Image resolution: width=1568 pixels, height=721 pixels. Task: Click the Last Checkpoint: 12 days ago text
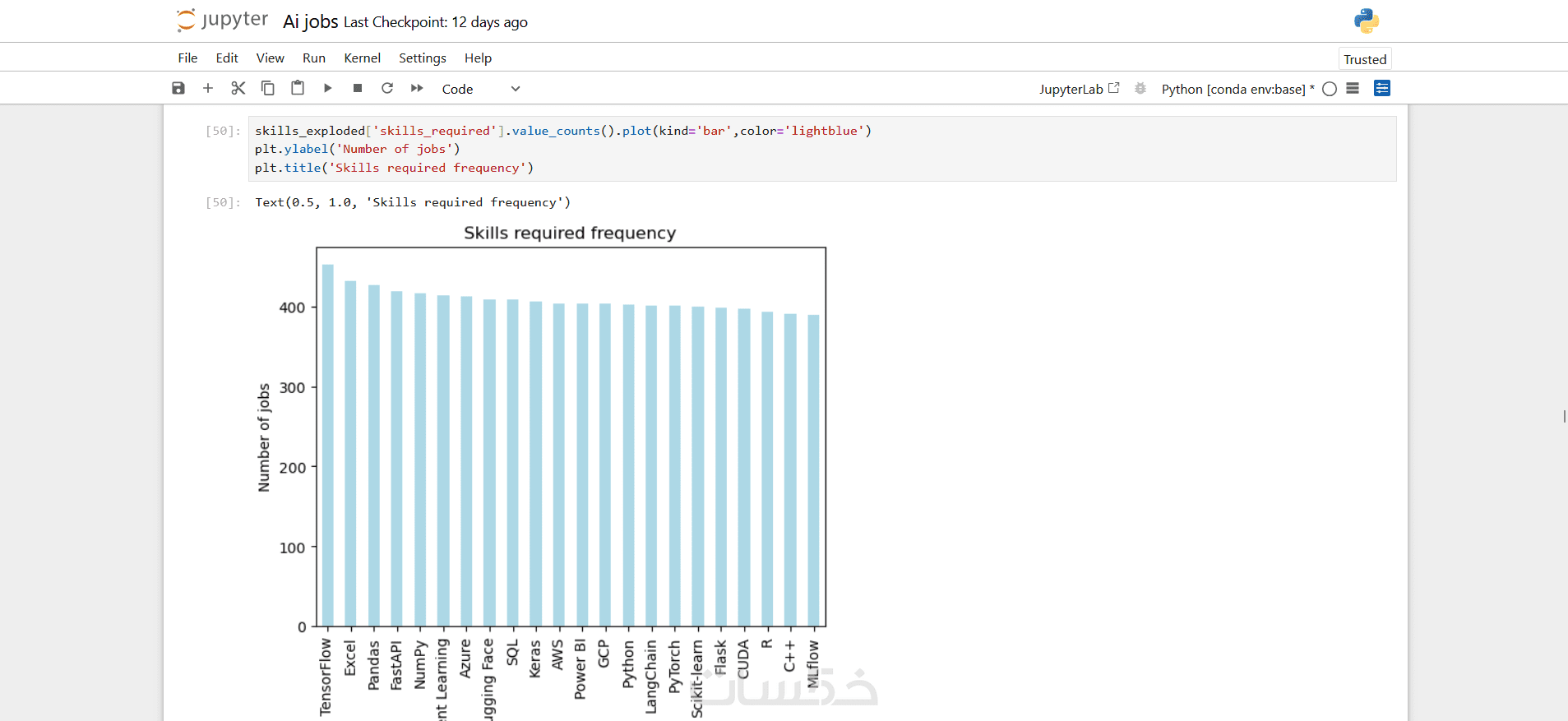(436, 22)
